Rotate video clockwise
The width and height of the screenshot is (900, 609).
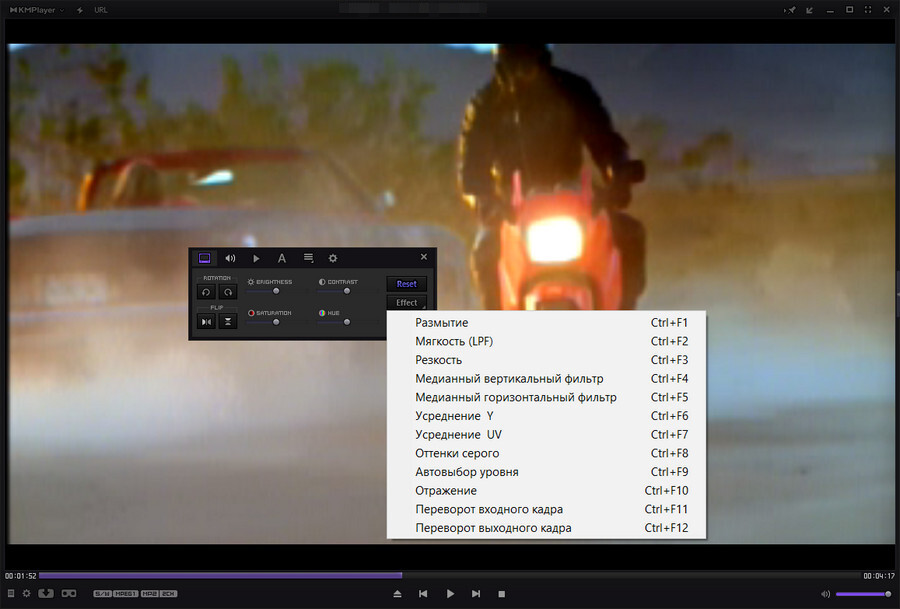click(228, 292)
